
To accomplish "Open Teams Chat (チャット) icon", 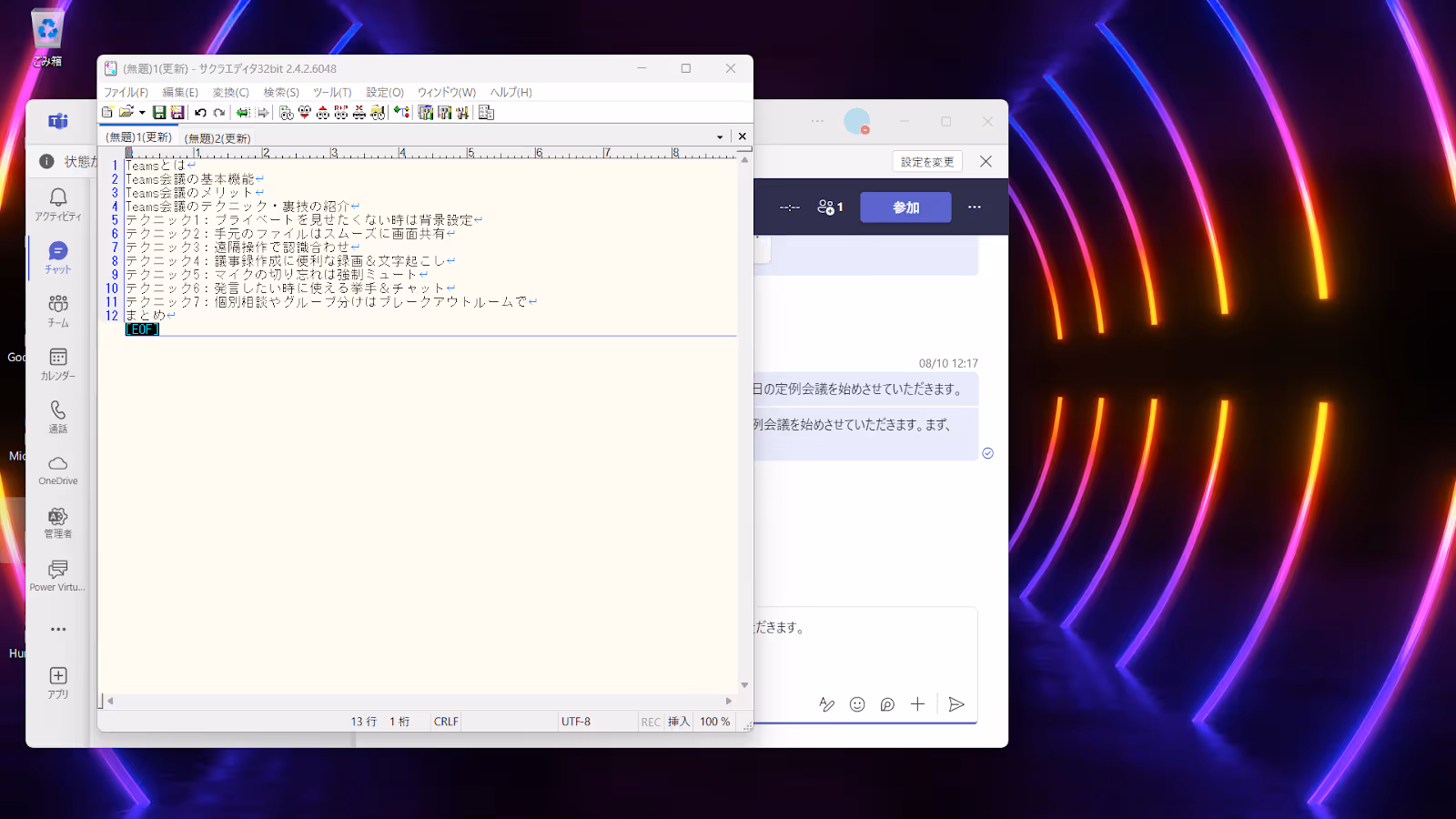I will click(58, 258).
